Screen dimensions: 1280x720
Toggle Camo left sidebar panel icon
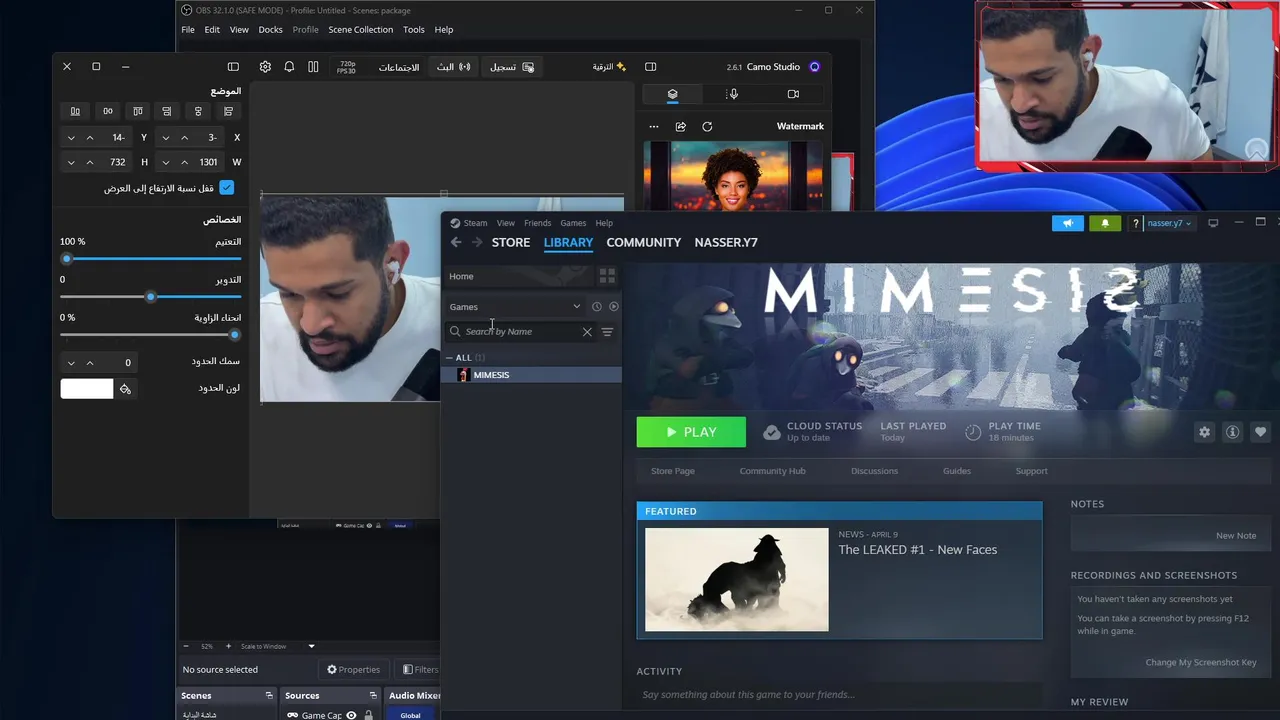click(233, 67)
